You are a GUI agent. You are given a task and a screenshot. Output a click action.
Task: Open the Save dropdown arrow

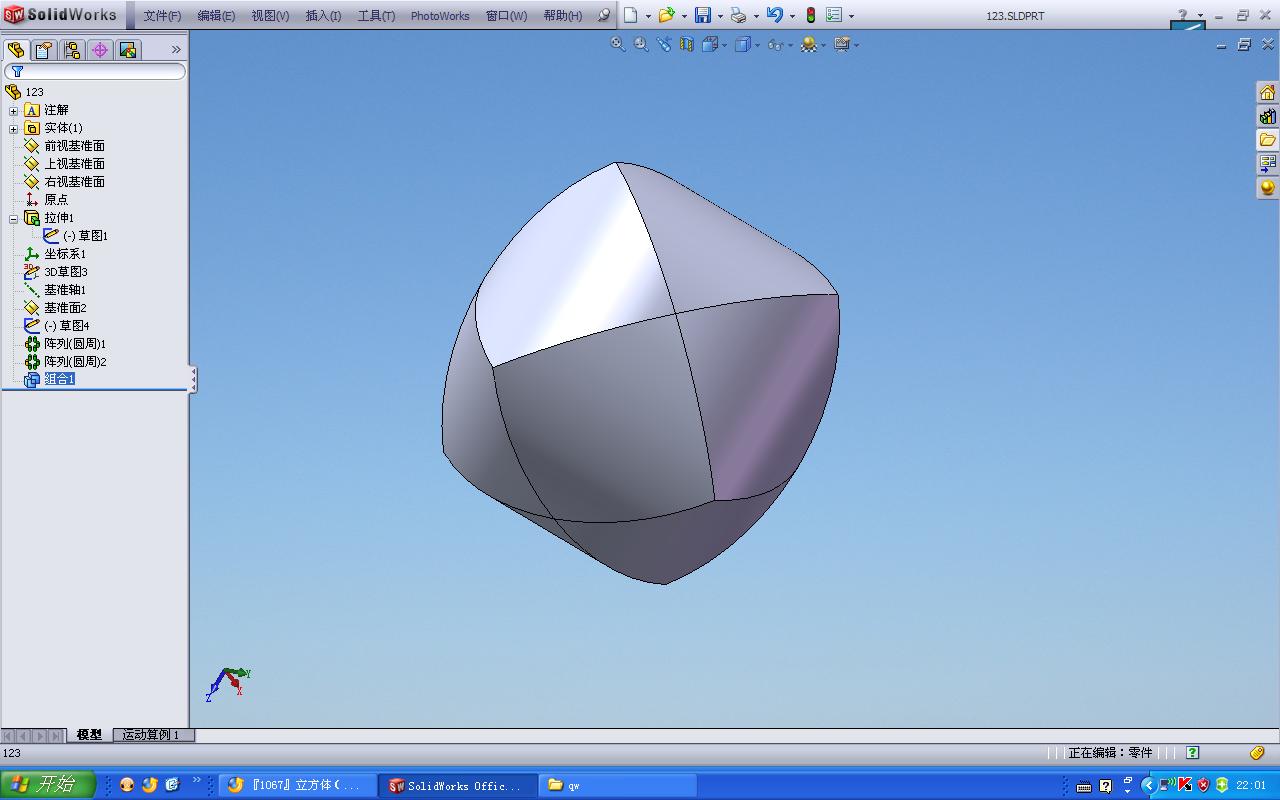pyautogui.click(x=720, y=16)
